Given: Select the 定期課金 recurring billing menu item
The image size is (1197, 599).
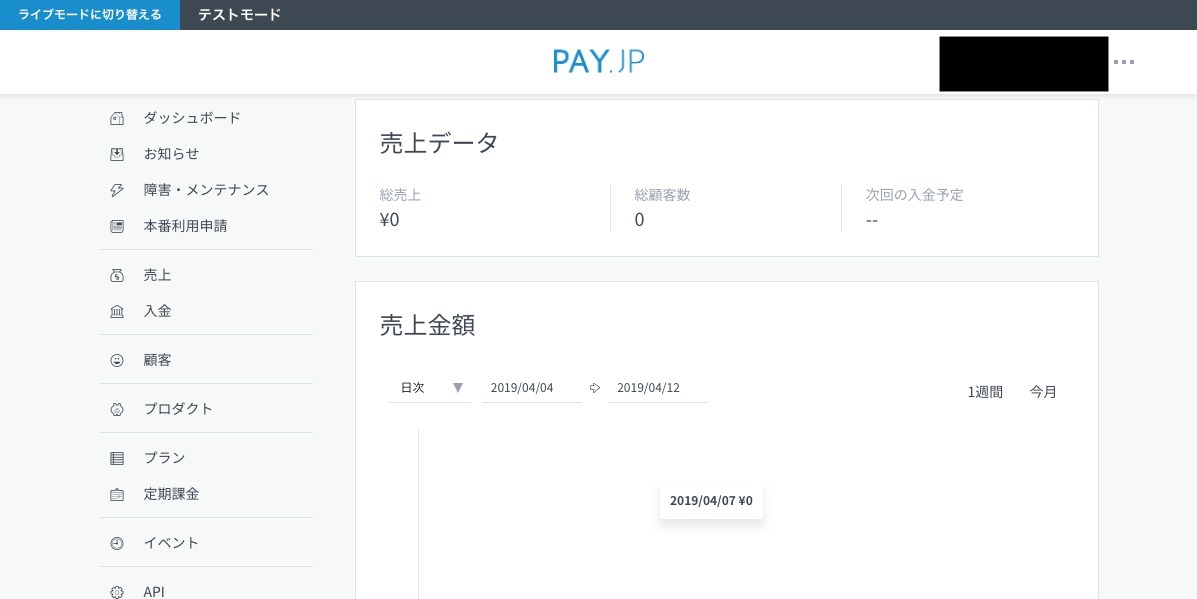Looking at the screenshot, I should (171, 493).
